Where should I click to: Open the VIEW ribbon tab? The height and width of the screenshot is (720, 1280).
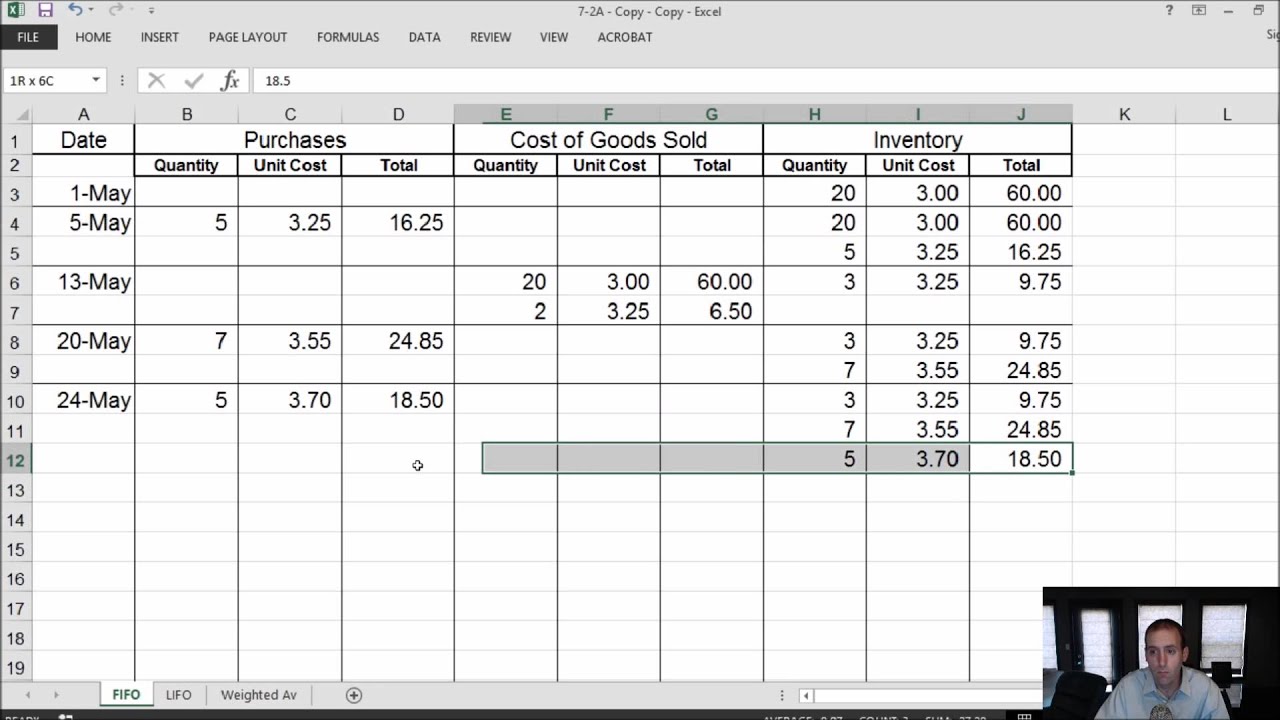[x=553, y=37]
